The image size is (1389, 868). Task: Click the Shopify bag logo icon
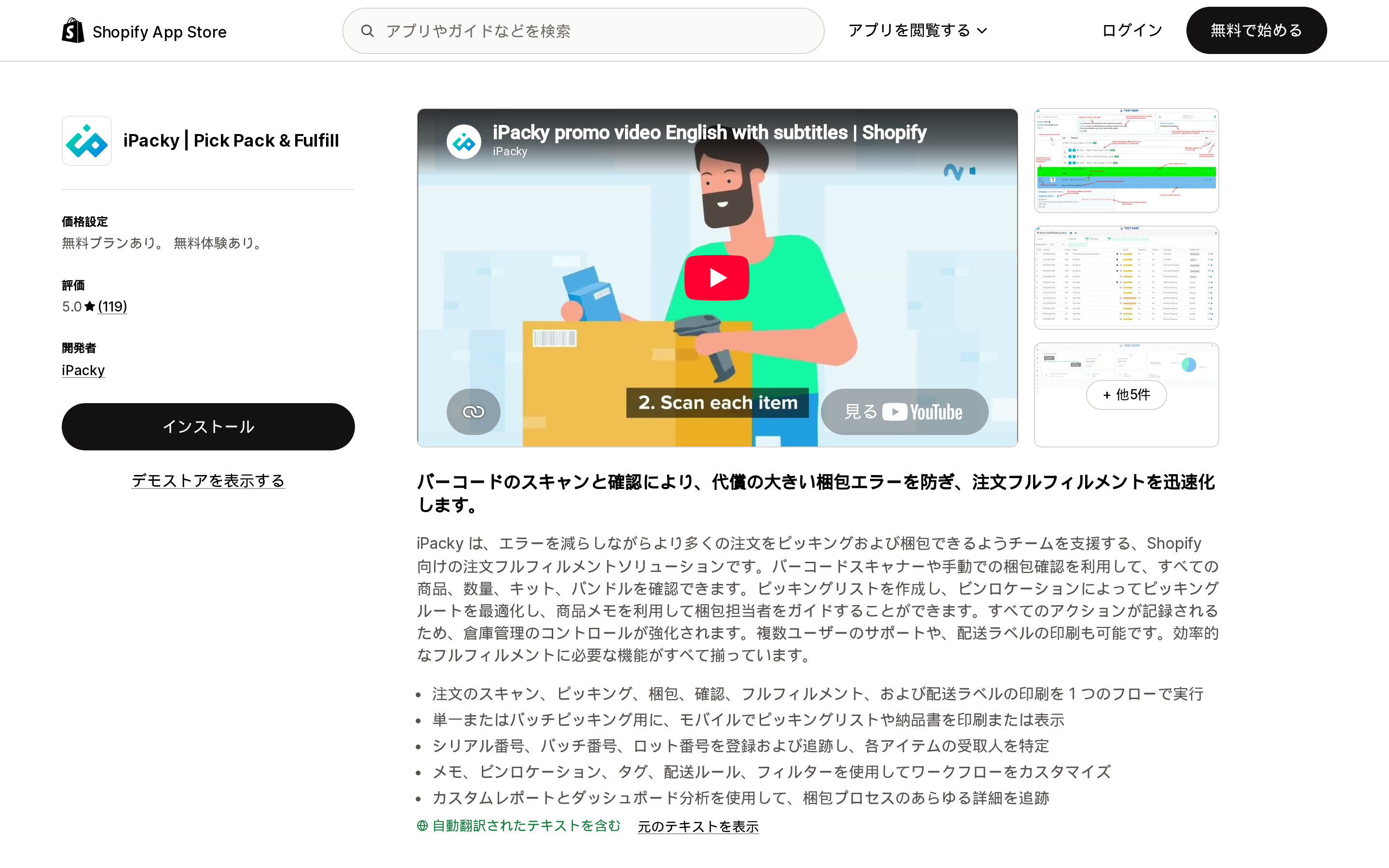(73, 30)
